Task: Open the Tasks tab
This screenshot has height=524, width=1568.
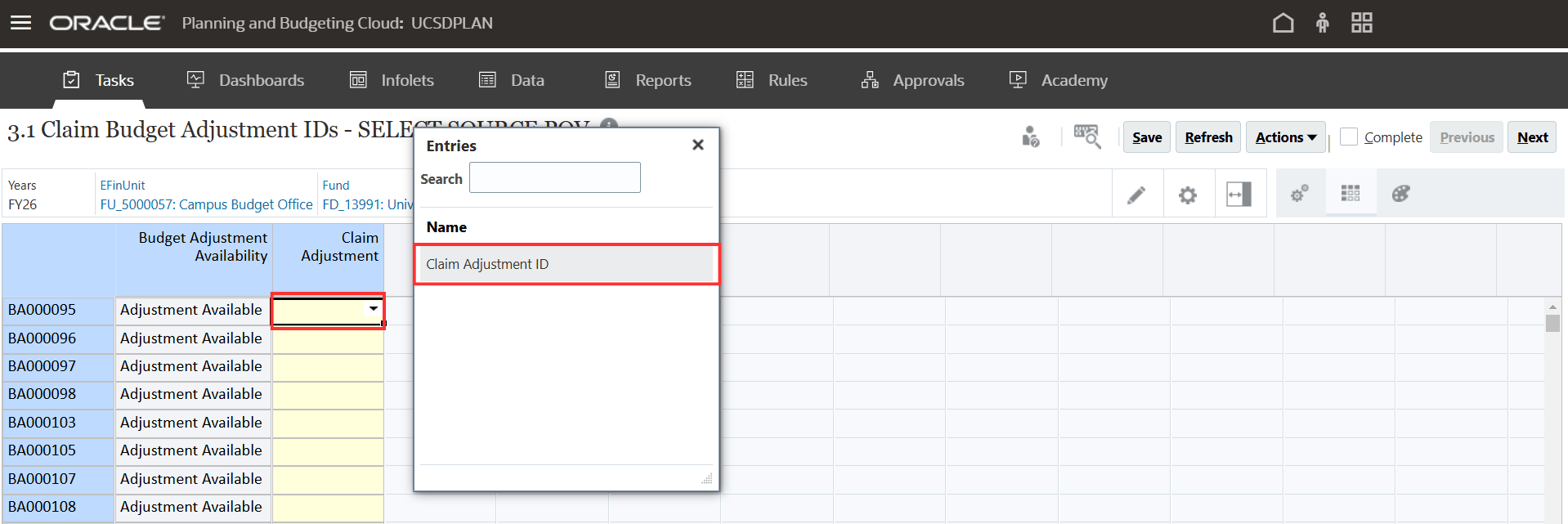Action: 99,80
